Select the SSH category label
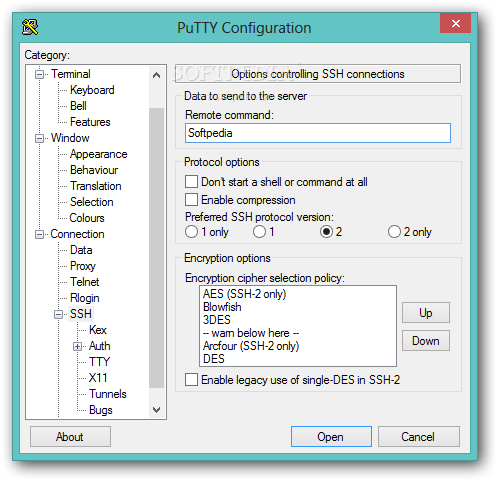Viewport: 498px width, 481px height. click(81, 314)
